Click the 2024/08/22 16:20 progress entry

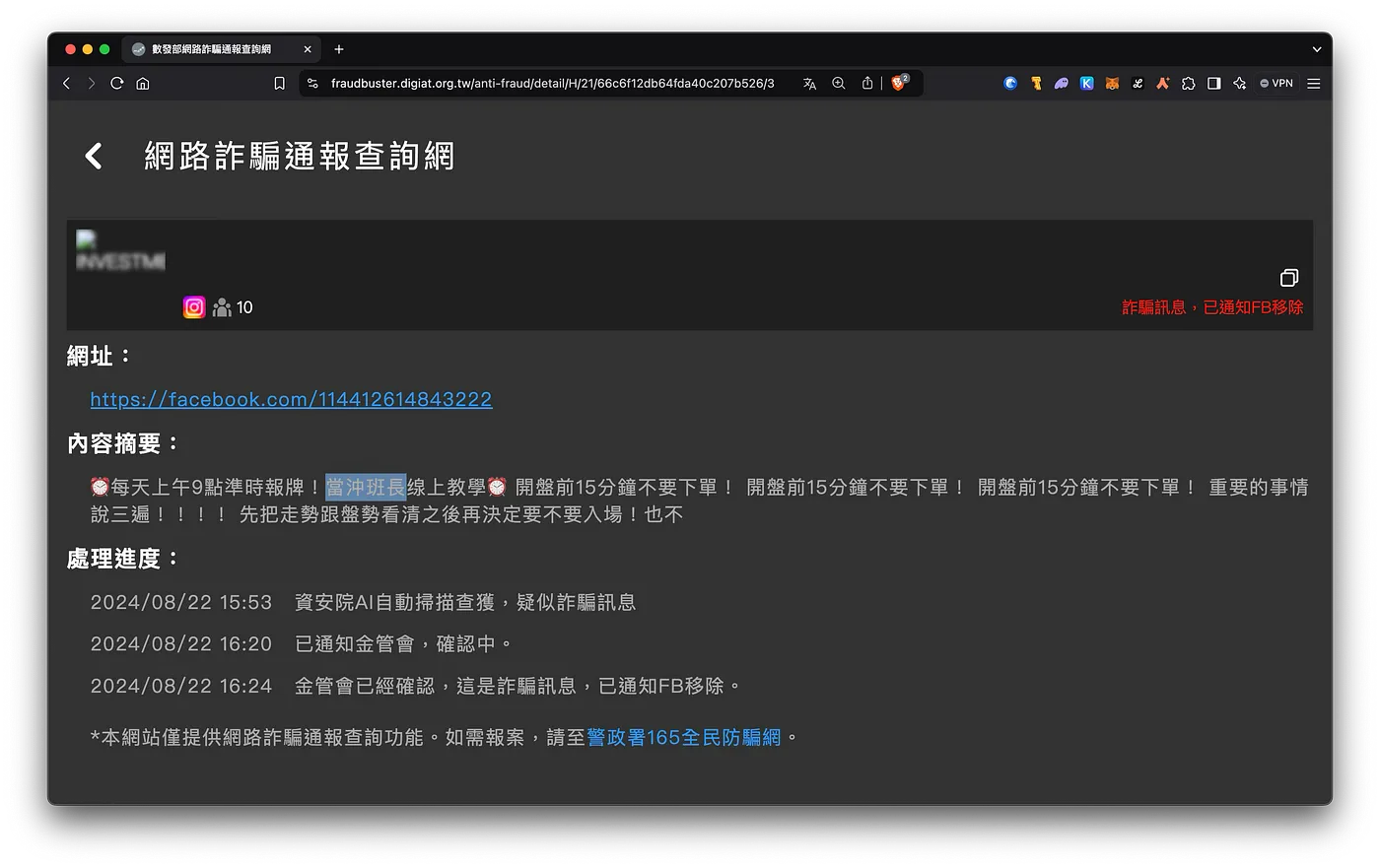[x=302, y=643]
